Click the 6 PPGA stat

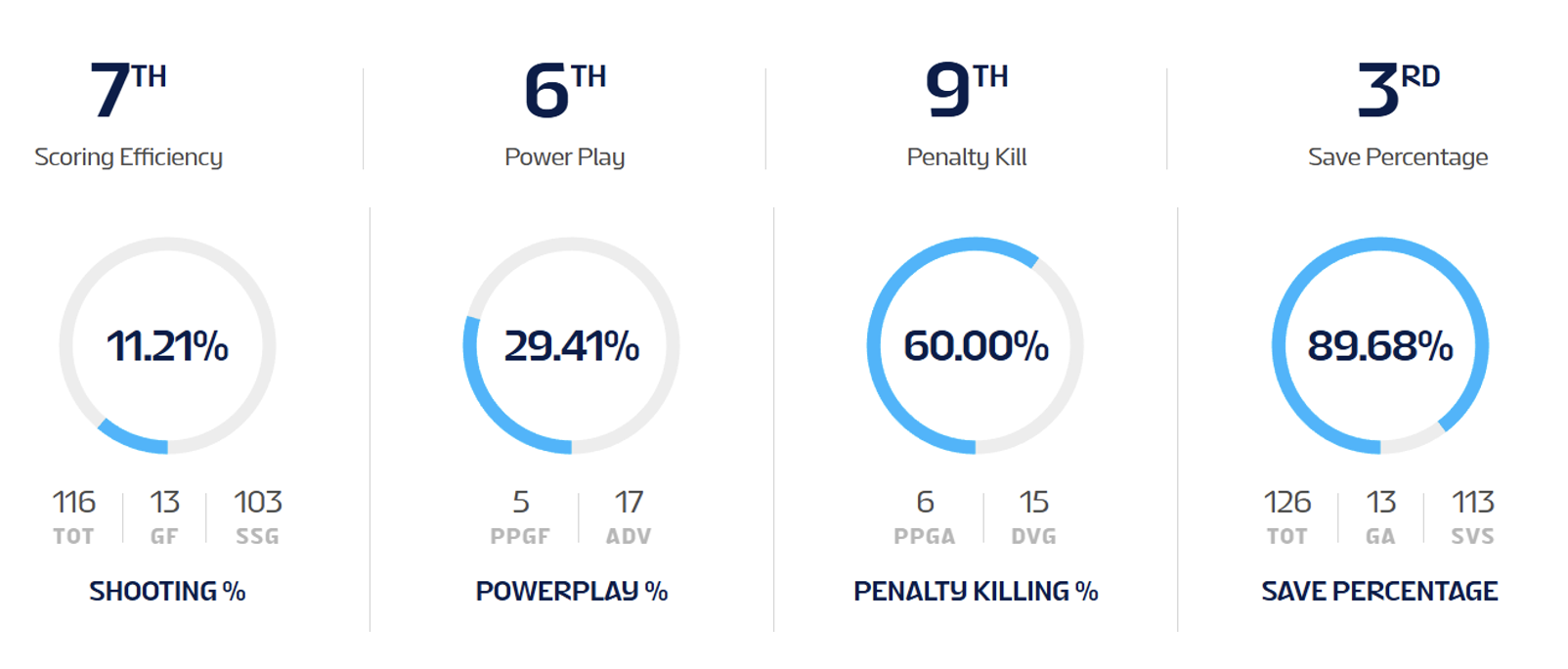(925, 516)
